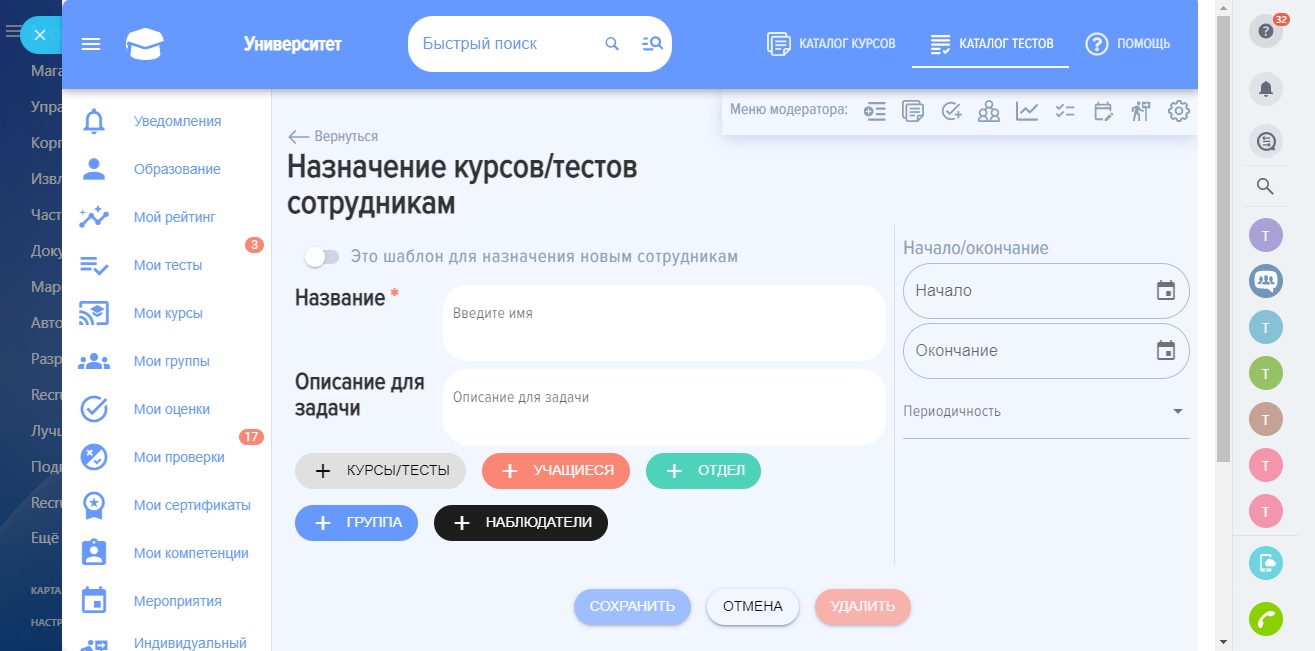The height and width of the screenshot is (651, 1315).
Task: Click the page vertical scrollbar thumb
Action: (x=1223, y=240)
